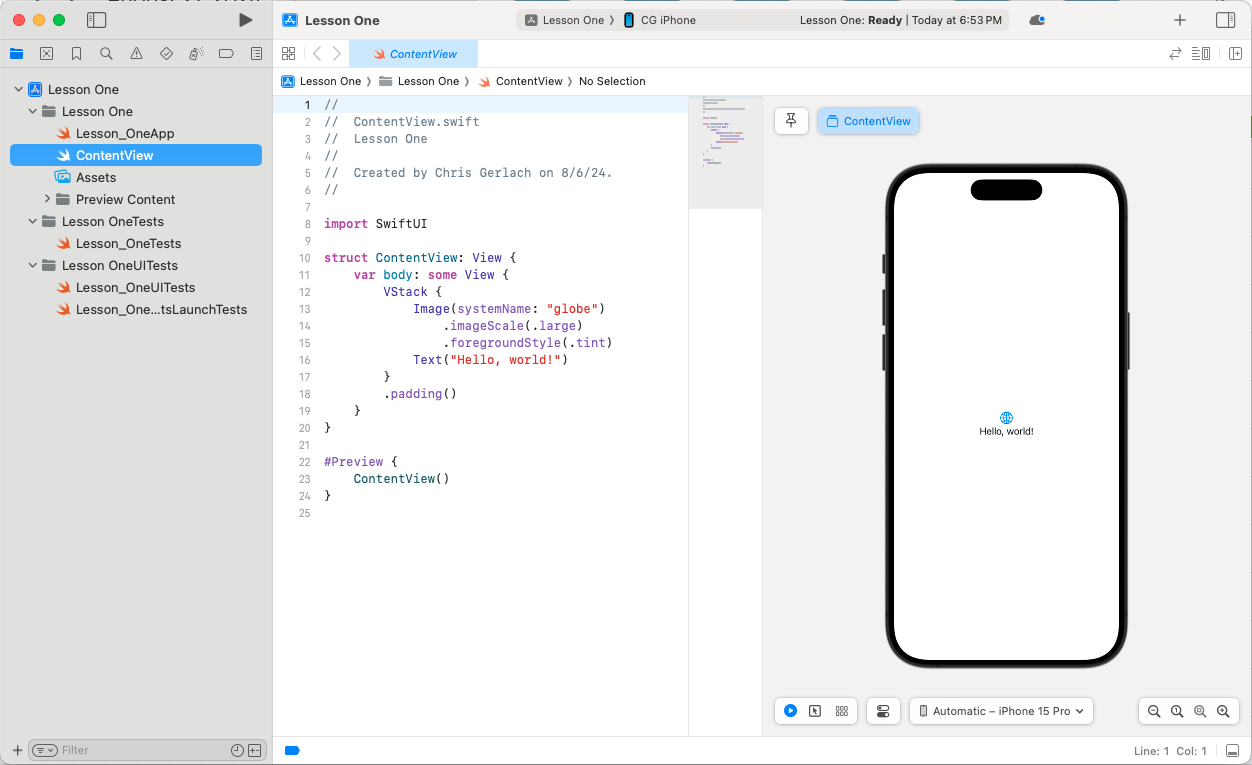Click the ContentView preview name button
The image size is (1252, 765).
[x=868, y=120]
